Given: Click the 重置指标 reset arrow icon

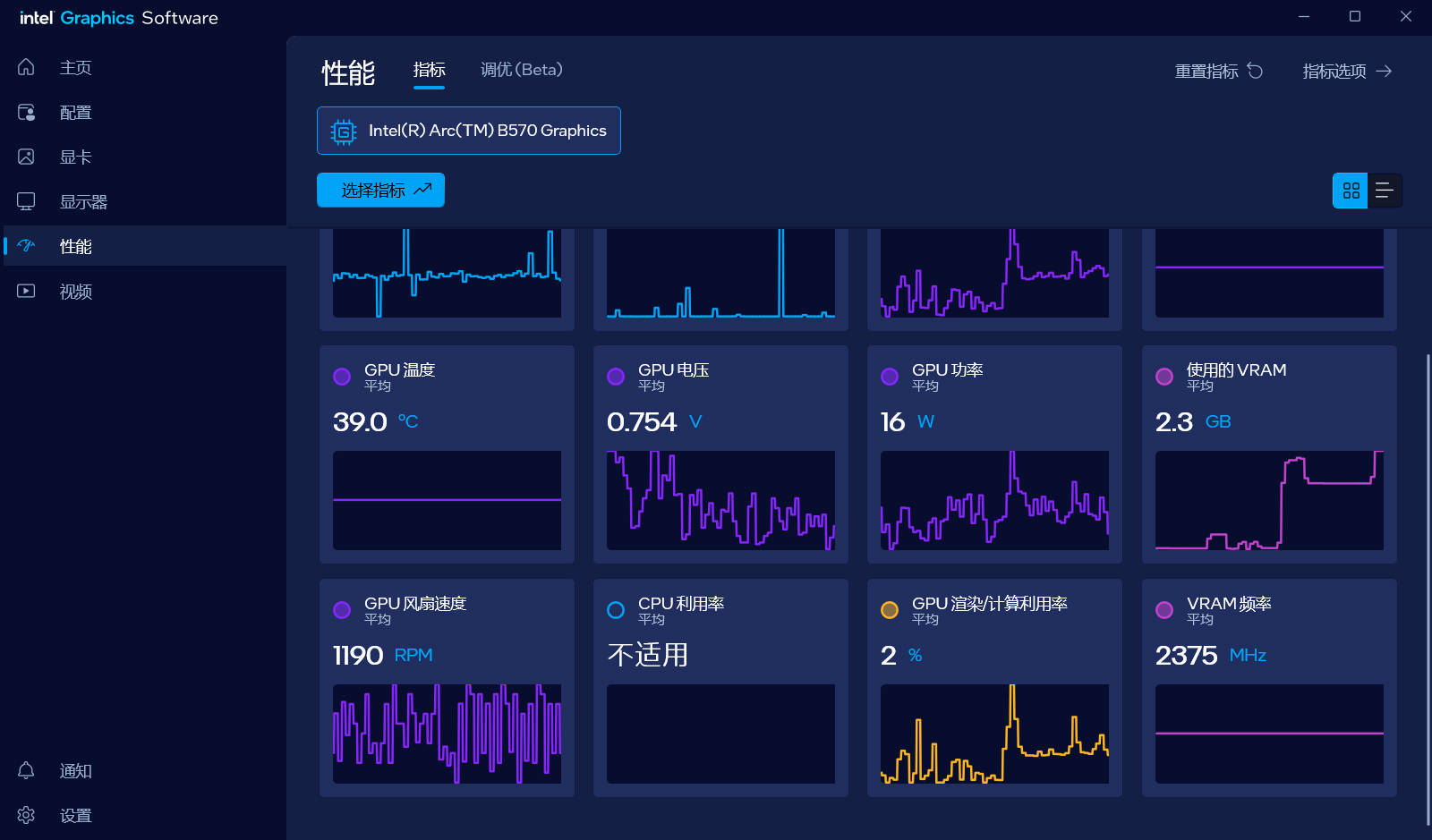Looking at the screenshot, I should 1255,71.
